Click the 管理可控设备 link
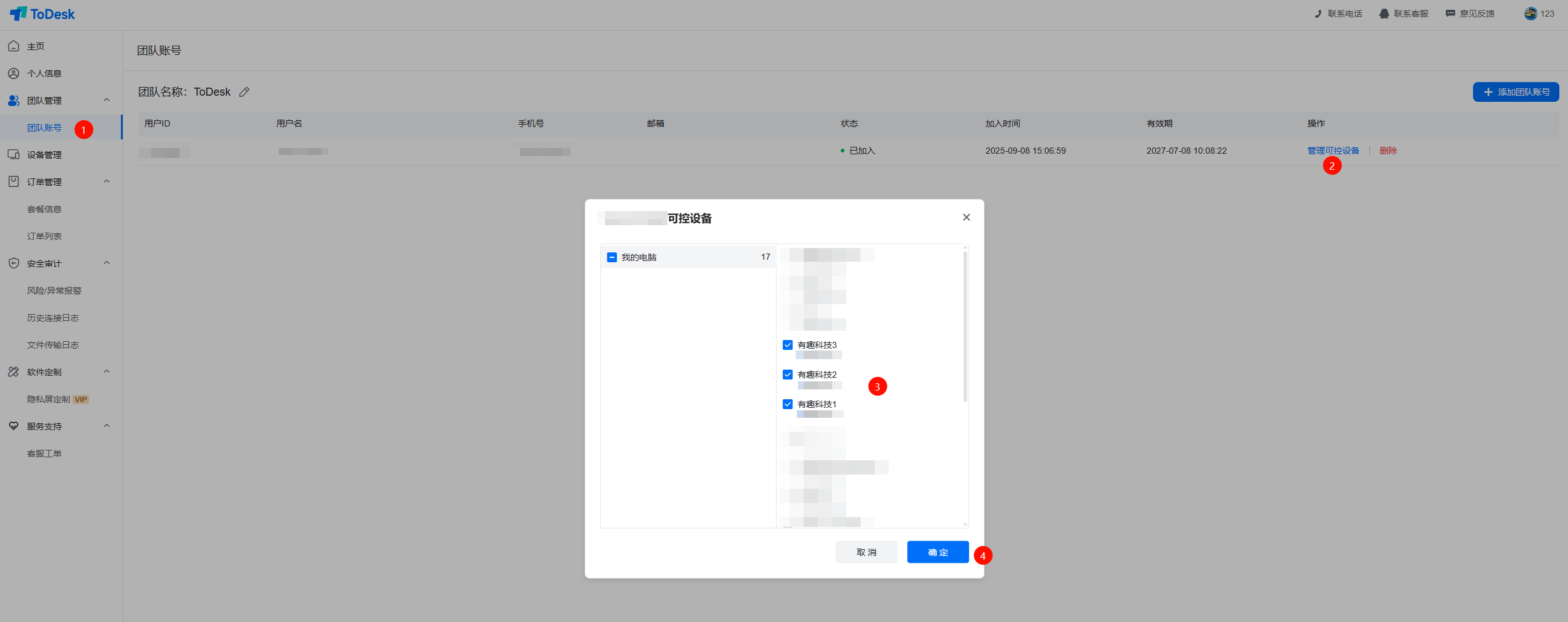Screen dimensions: 1568x622 pos(1333,151)
